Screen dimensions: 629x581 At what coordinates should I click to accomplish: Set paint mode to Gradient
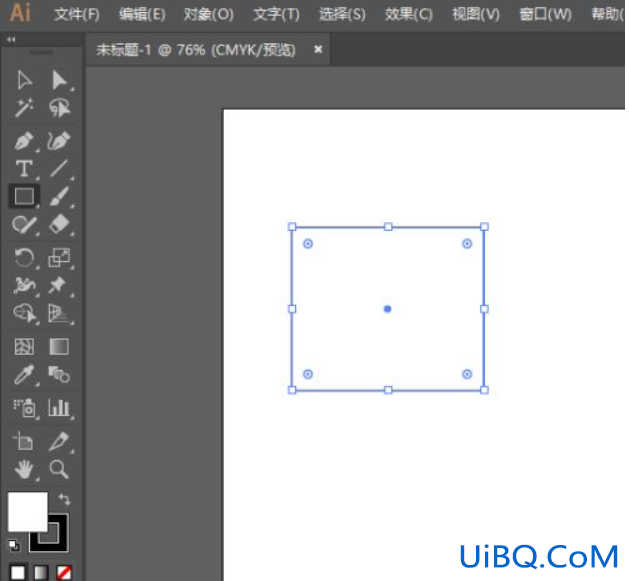click(41, 573)
